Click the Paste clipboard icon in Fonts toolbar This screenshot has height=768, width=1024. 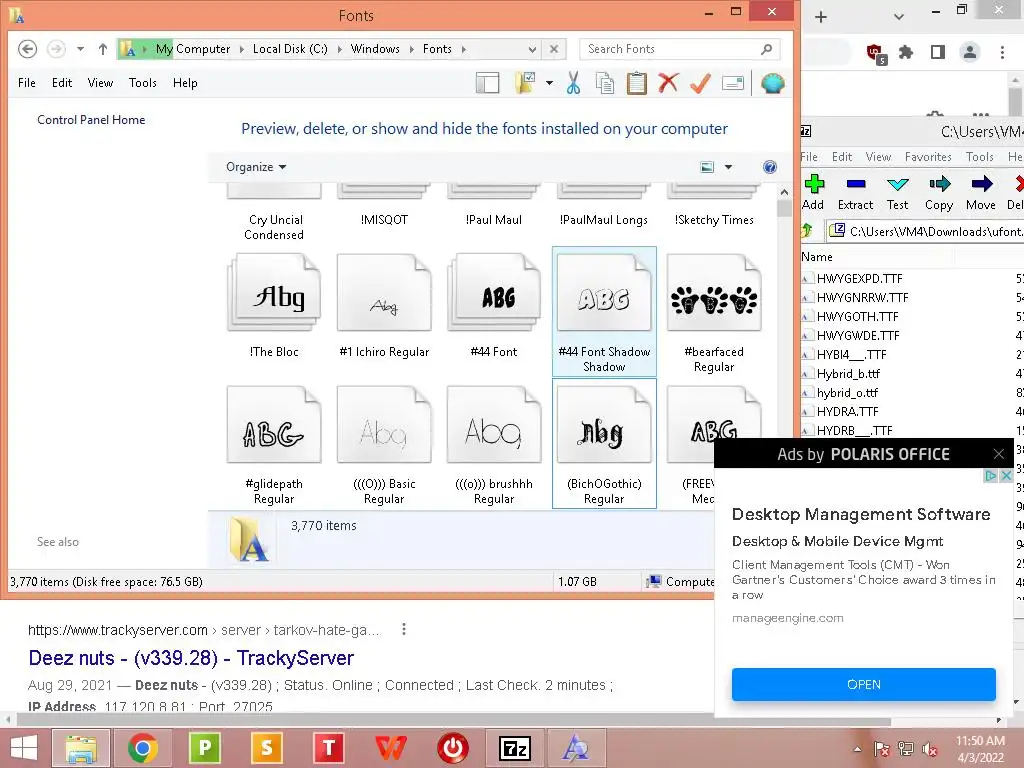coord(636,83)
